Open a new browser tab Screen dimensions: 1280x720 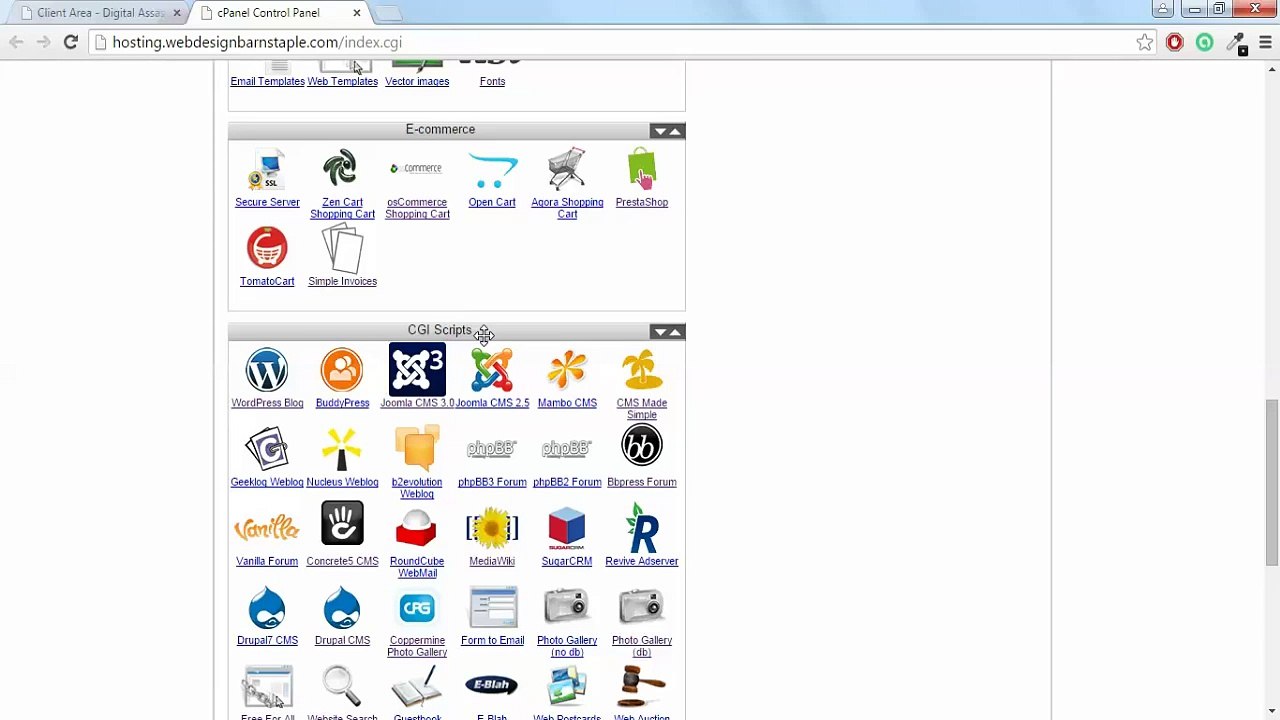tap(388, 13)
